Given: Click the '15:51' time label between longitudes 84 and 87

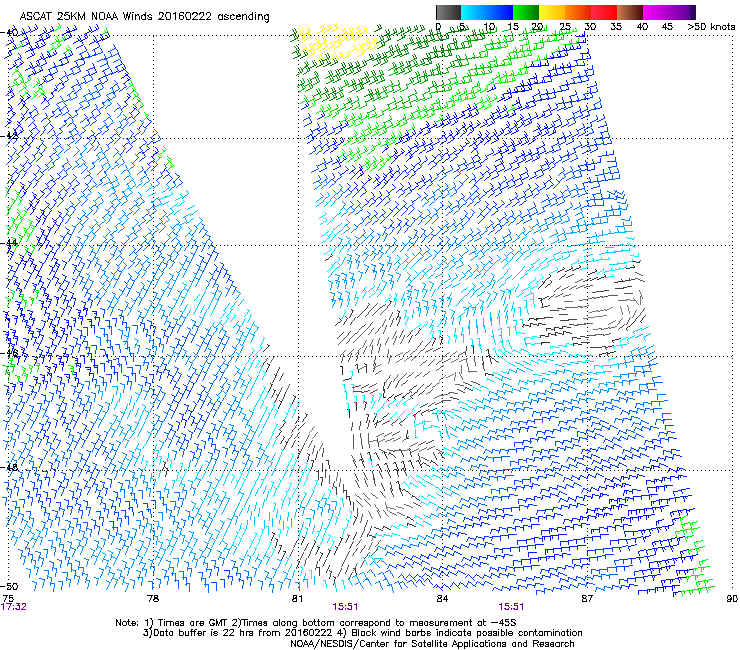Looking at the screenshot, I should (511, 607).
